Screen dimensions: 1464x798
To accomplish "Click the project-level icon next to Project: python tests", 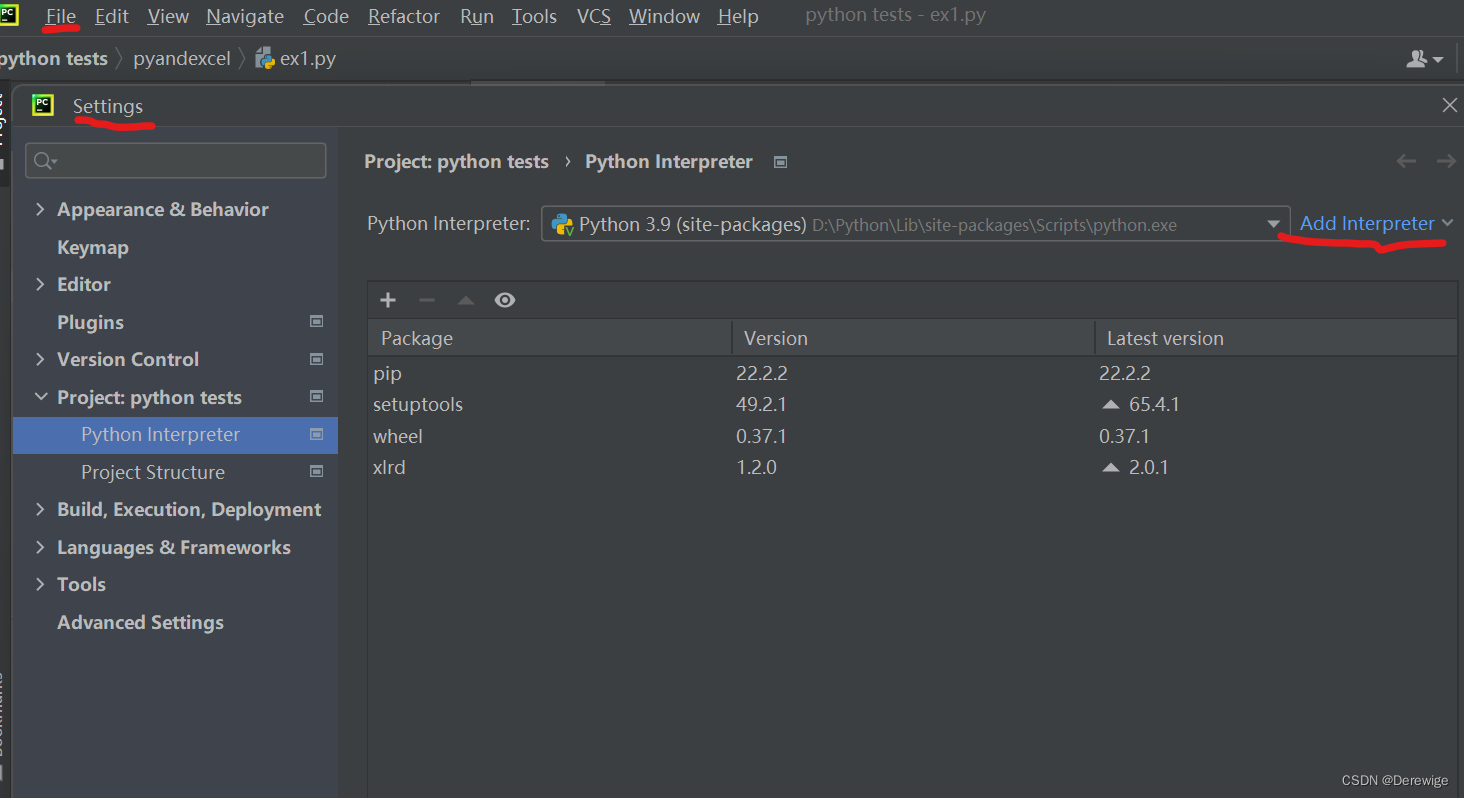I will click(317, 396).
